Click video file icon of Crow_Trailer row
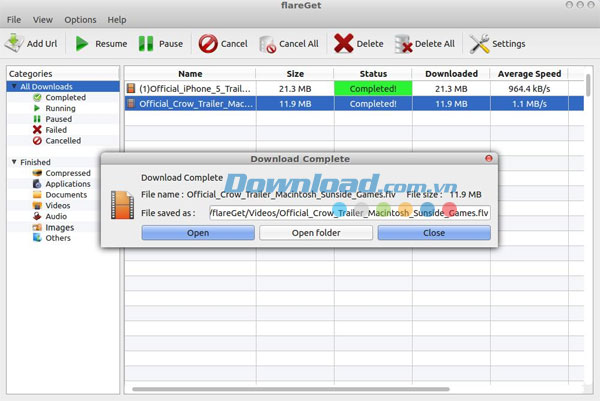The width and height of the screenshot is (600, 401). (x=131, y=103)
